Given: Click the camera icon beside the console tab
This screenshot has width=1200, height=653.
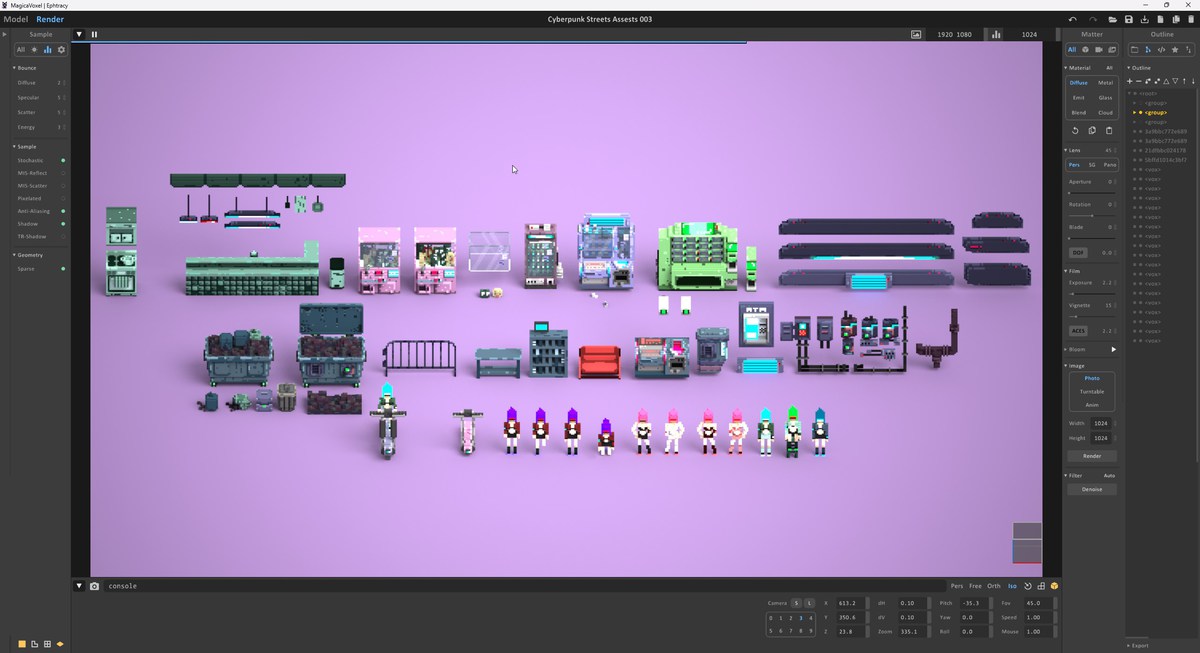Looking at the screenshot, I should (94, 586).
